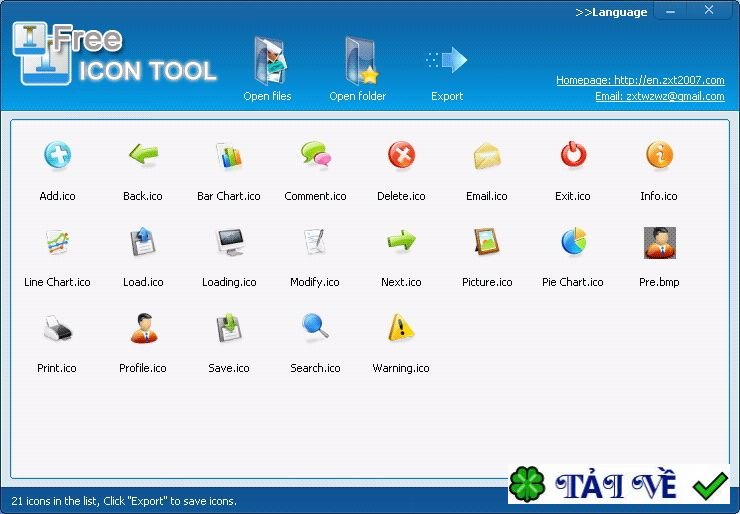Click the 'Load.ico' file name
The image size is (740, 514).
pos(143,282)
